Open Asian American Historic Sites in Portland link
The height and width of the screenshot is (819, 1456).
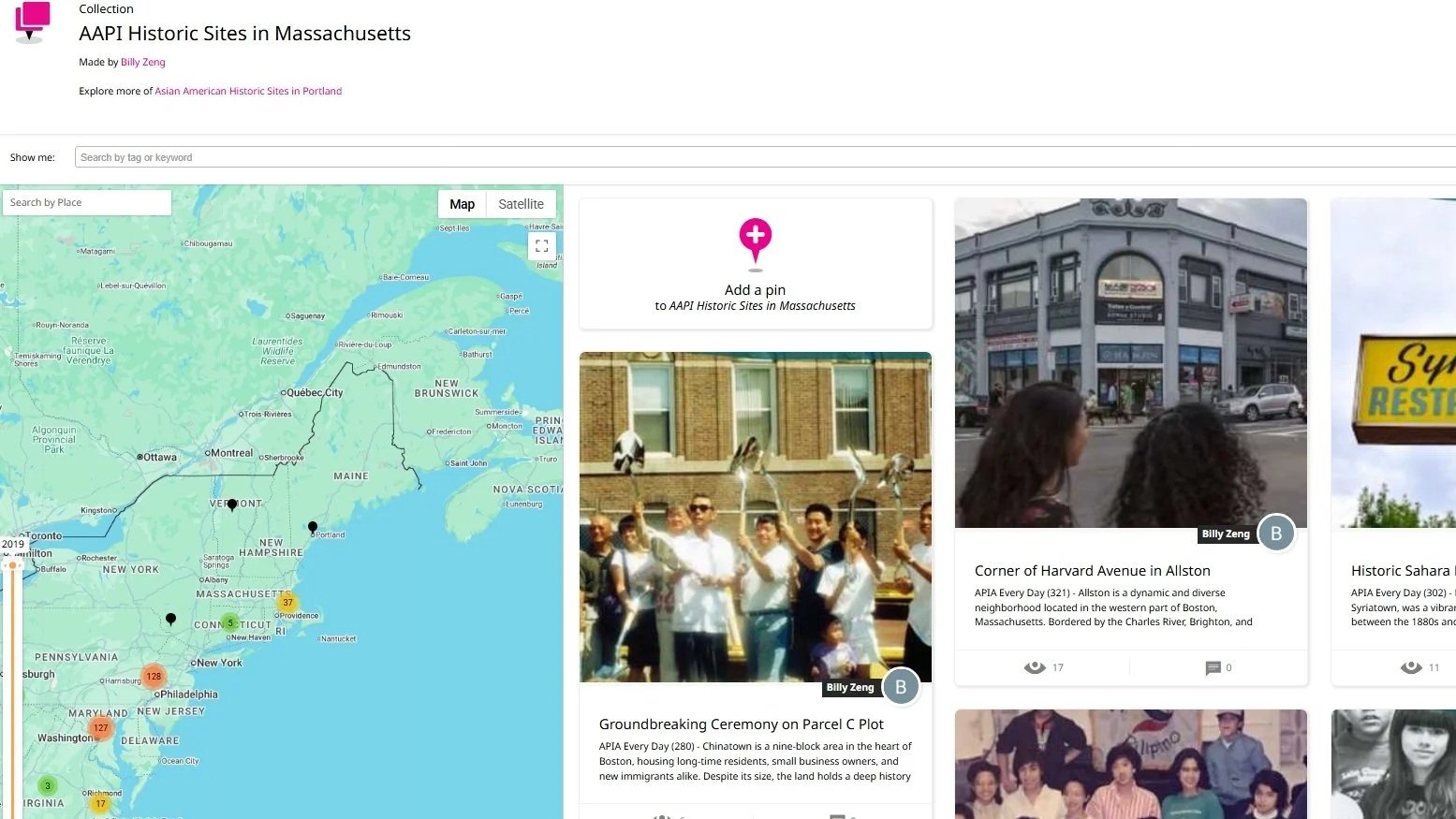[x=248, y=91]
